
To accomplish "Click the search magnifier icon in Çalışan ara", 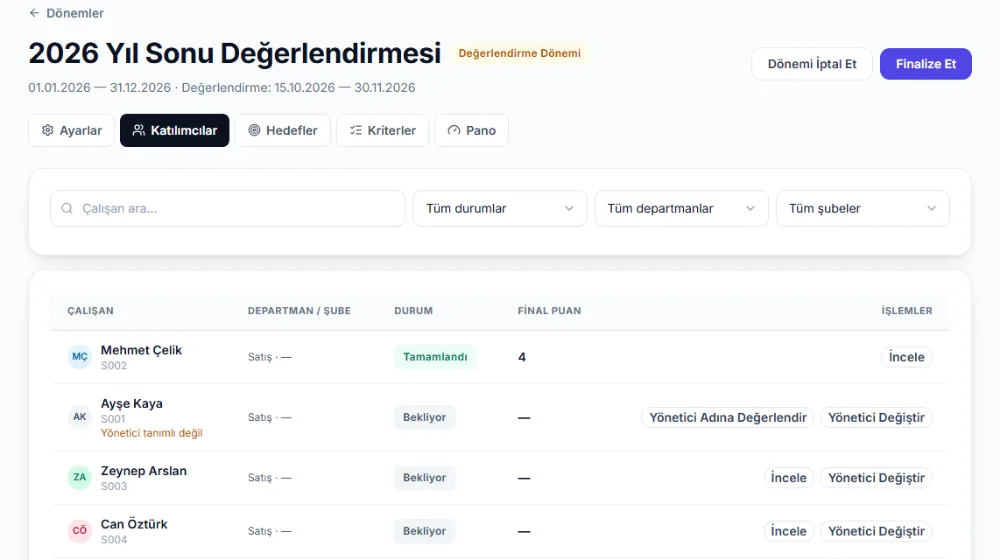I will (x=67, y=209).
